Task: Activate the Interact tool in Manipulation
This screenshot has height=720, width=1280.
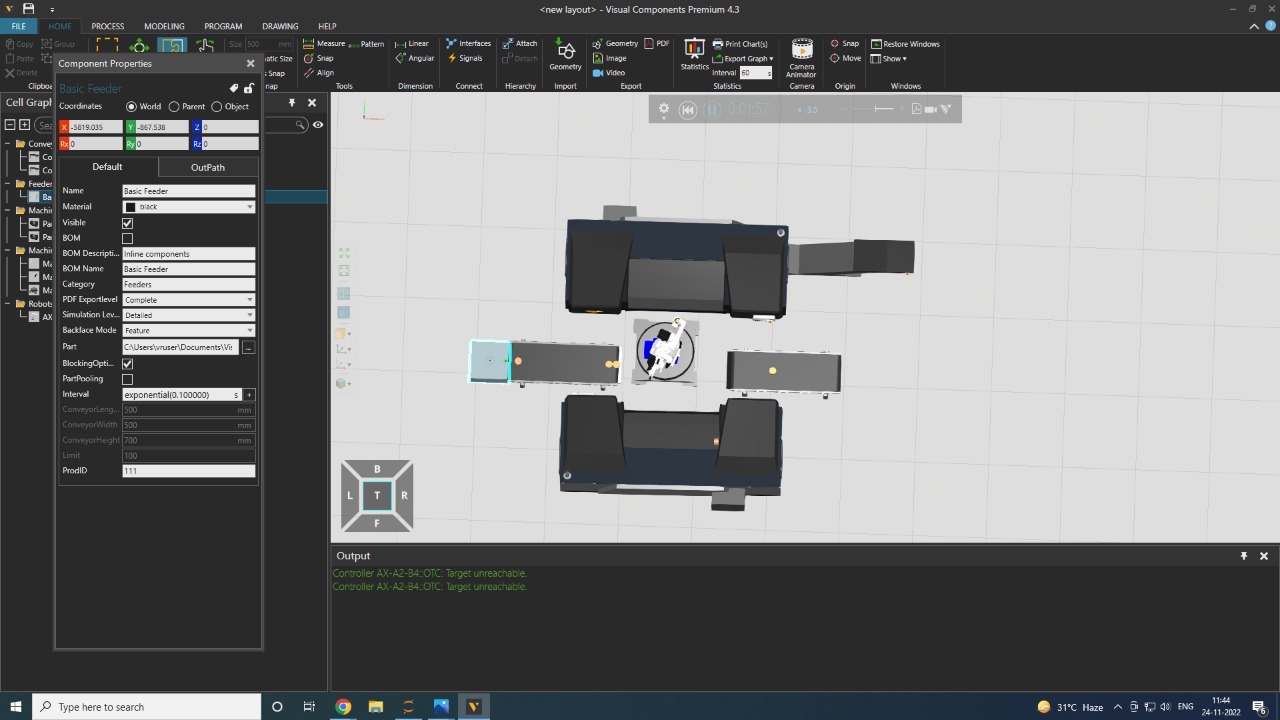Action: pos(205,47)
